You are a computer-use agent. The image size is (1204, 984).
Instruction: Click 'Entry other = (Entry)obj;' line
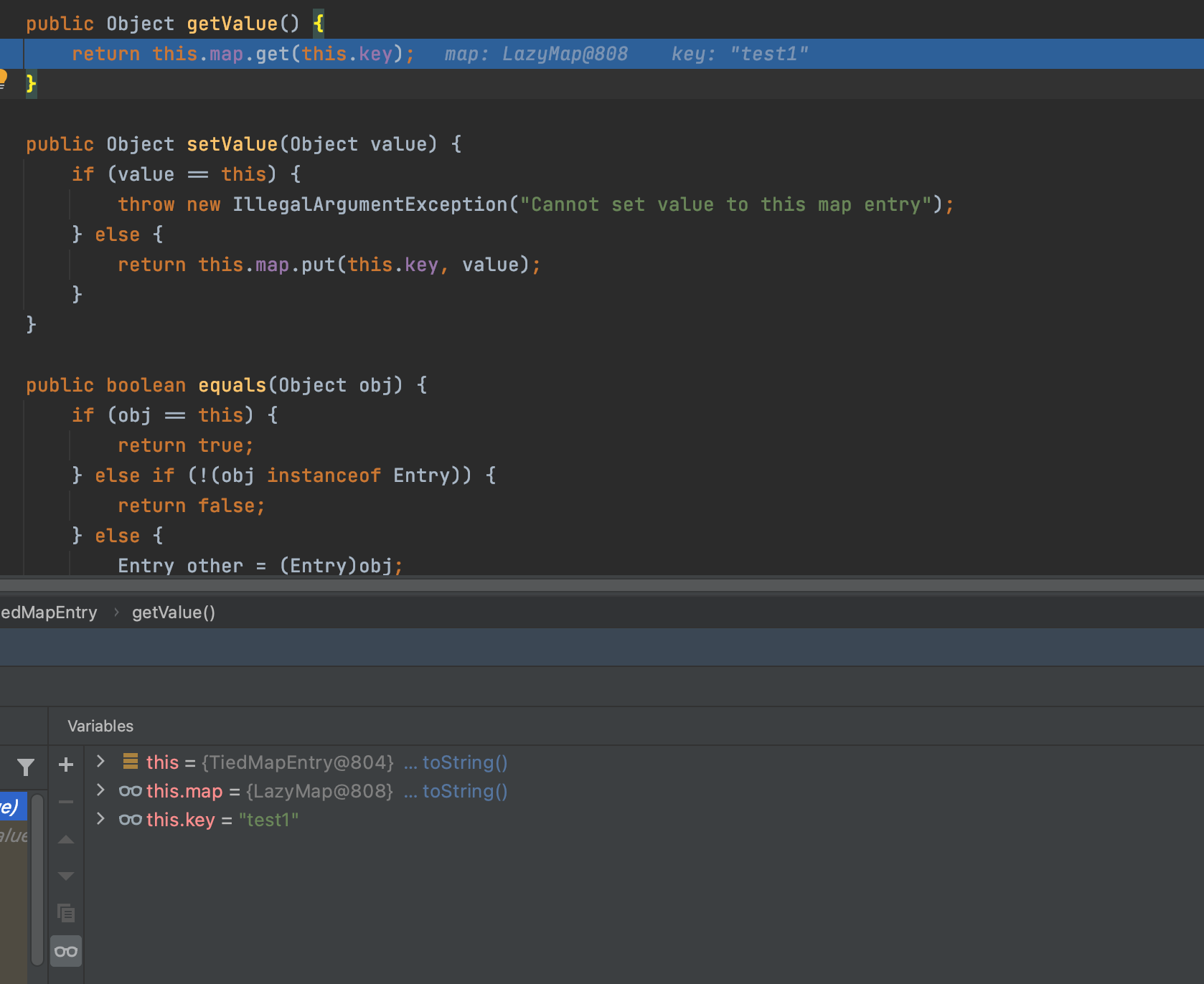[x=260, y=566]
